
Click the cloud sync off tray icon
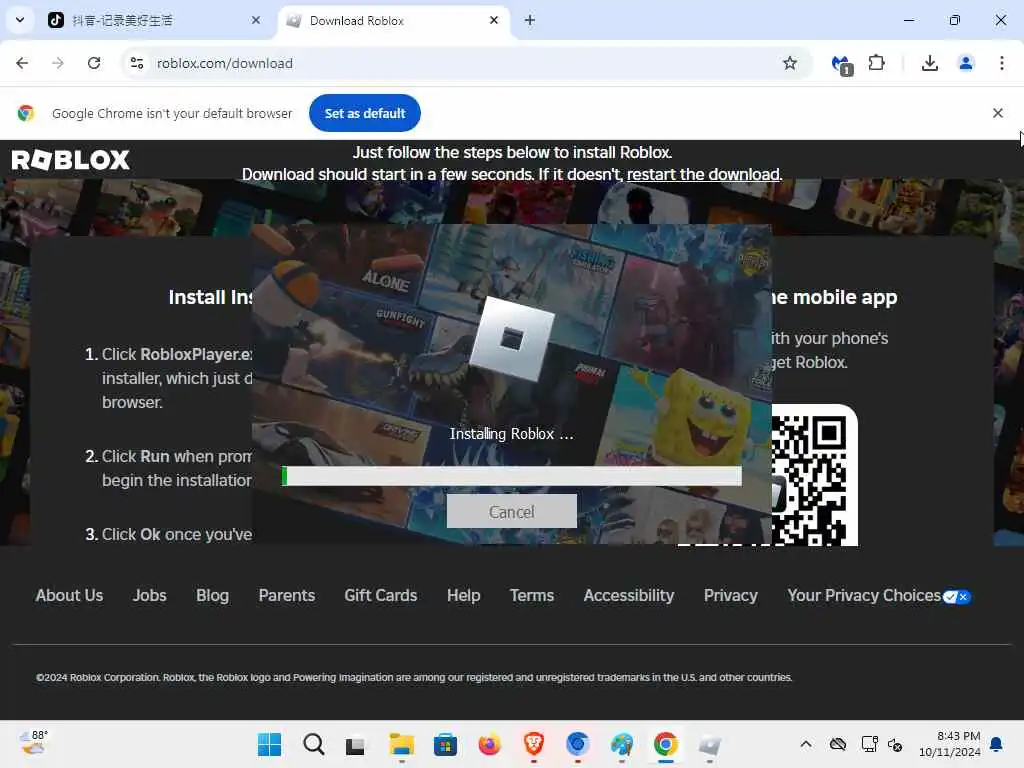pyautogui.click(x=838, y=744)
